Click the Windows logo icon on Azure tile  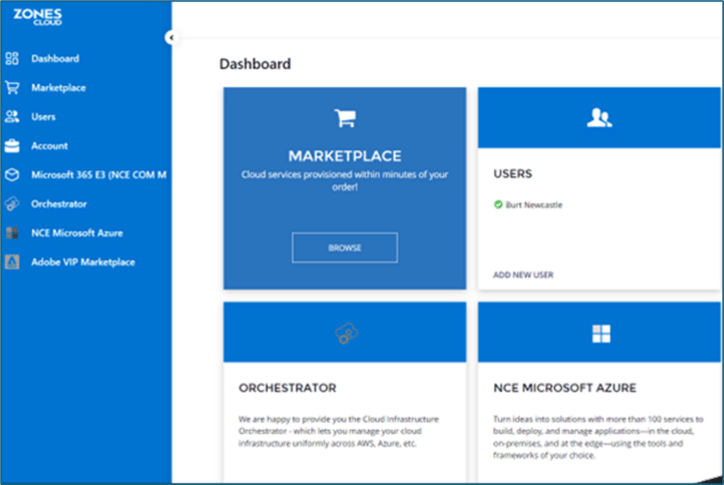point(600,334)
